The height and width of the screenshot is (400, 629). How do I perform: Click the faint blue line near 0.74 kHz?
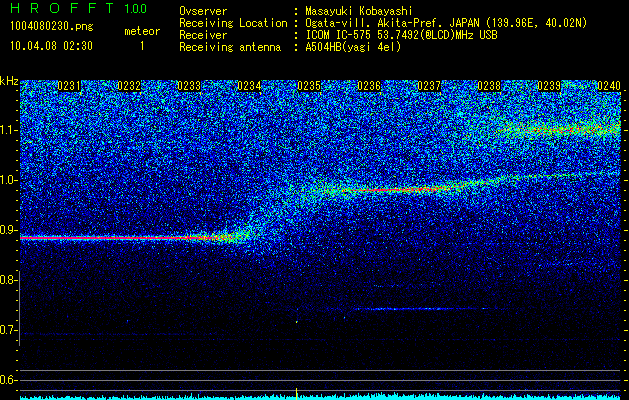click(421, 309)
